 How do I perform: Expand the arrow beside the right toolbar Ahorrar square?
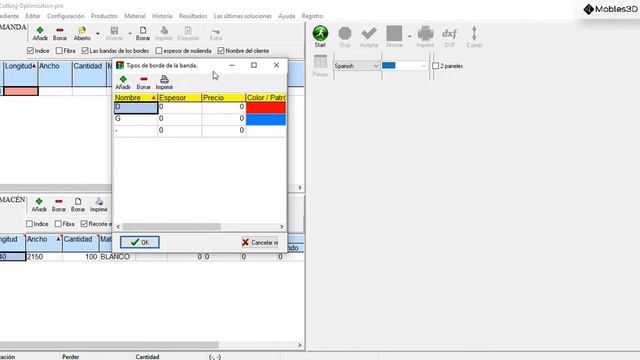point(409,37)
